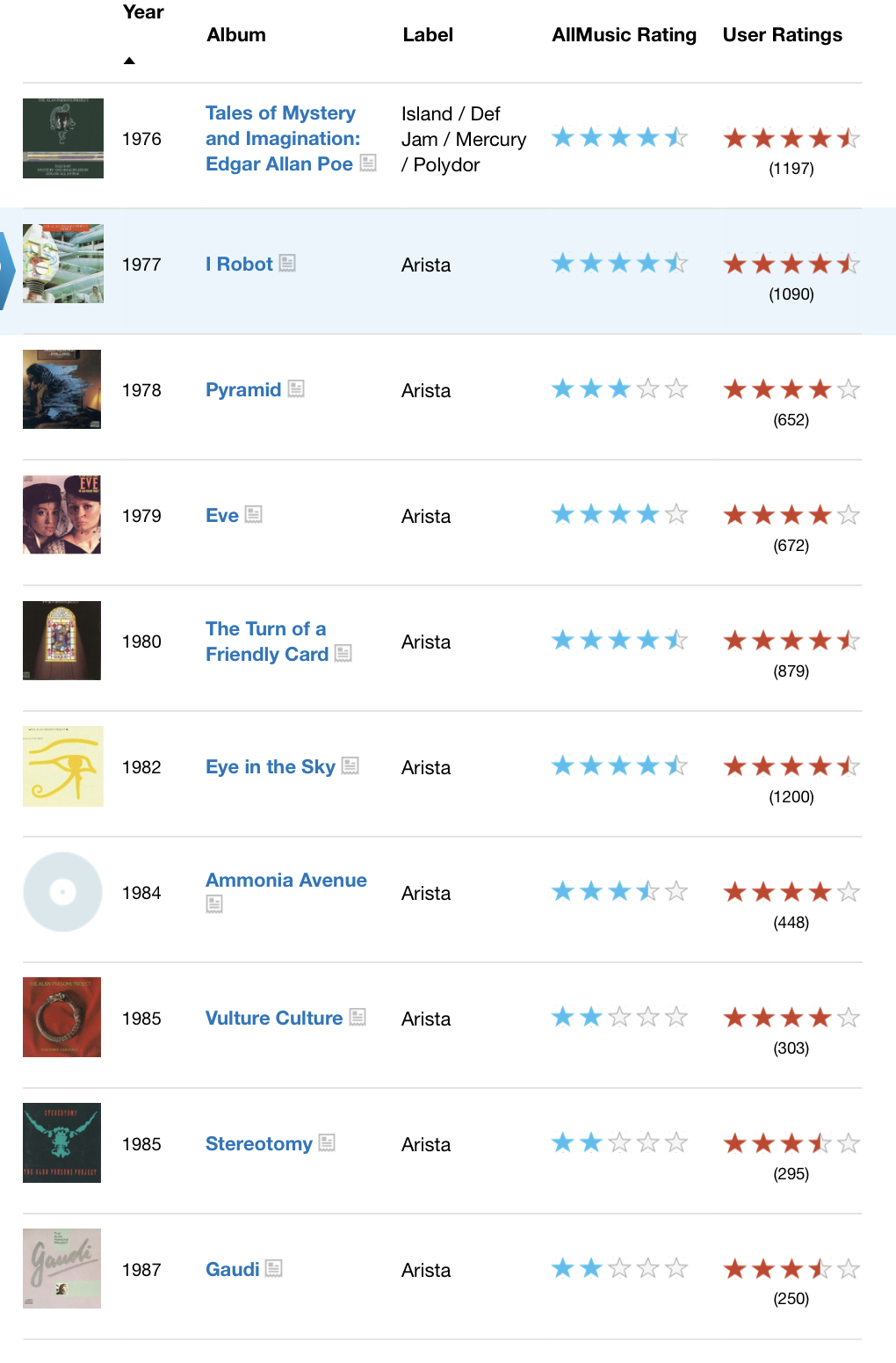This screenshot has width=896, height=1363.
Task: Click review icon next to Vulture Culture
Action: pos(358,1017)
